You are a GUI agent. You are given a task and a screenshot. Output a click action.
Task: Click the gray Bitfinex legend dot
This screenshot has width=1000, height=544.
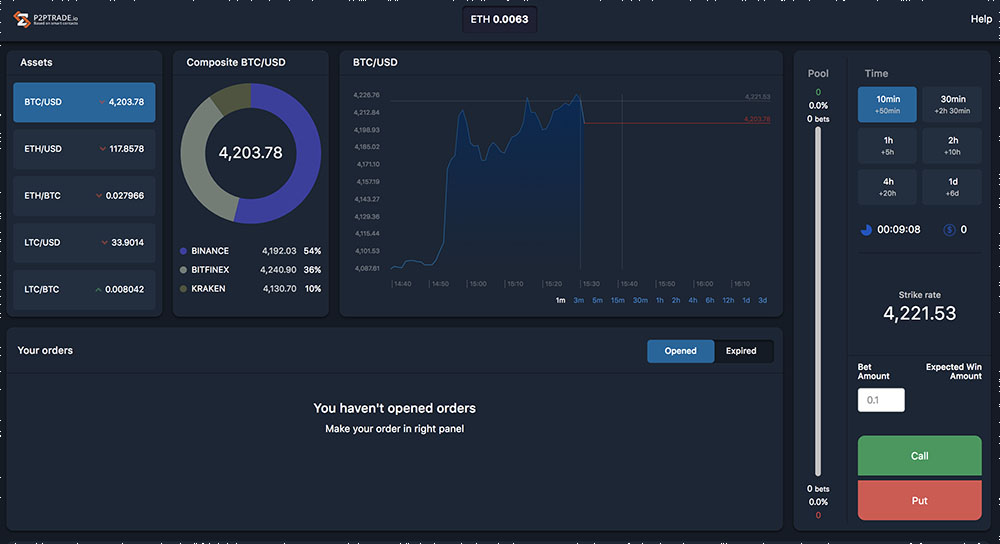[x=183, y=270]
